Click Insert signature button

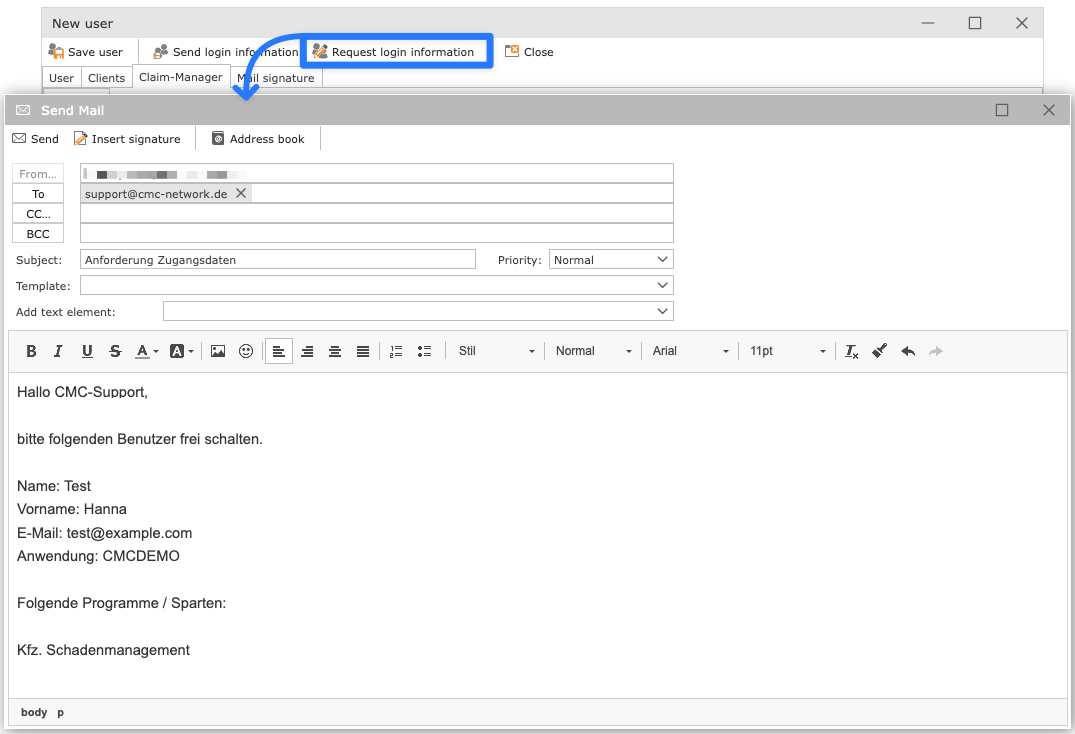(x=127, y=139)
